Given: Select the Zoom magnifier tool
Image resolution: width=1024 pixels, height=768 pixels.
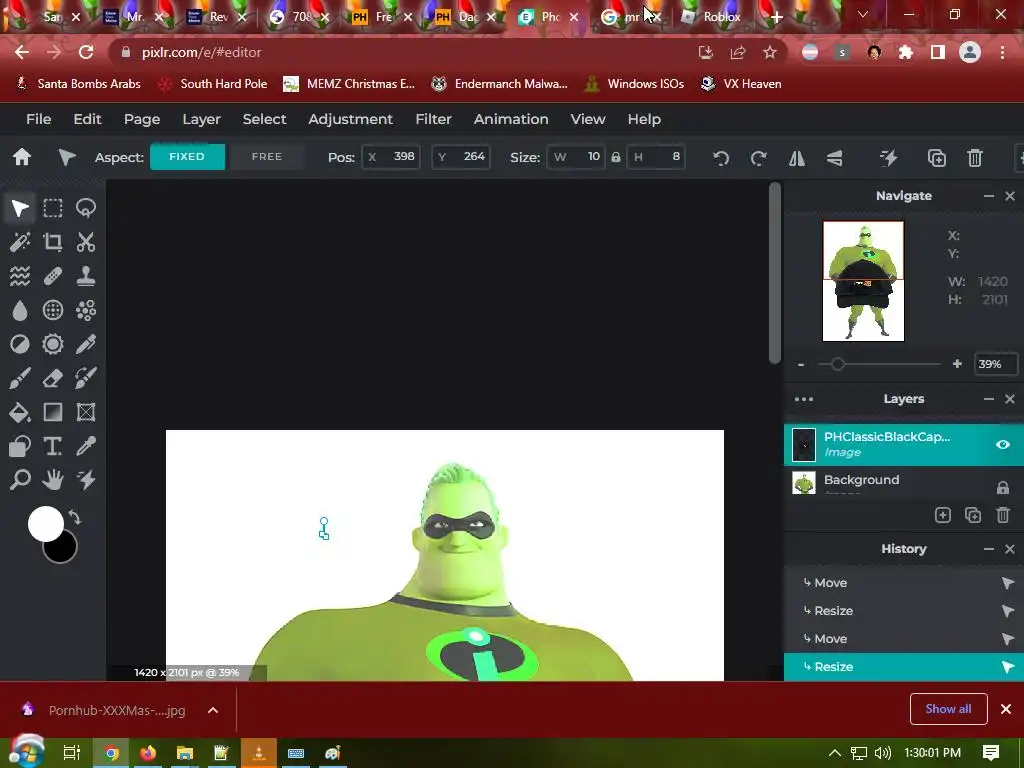Looking at the screenshot, I should coord(20,479).
